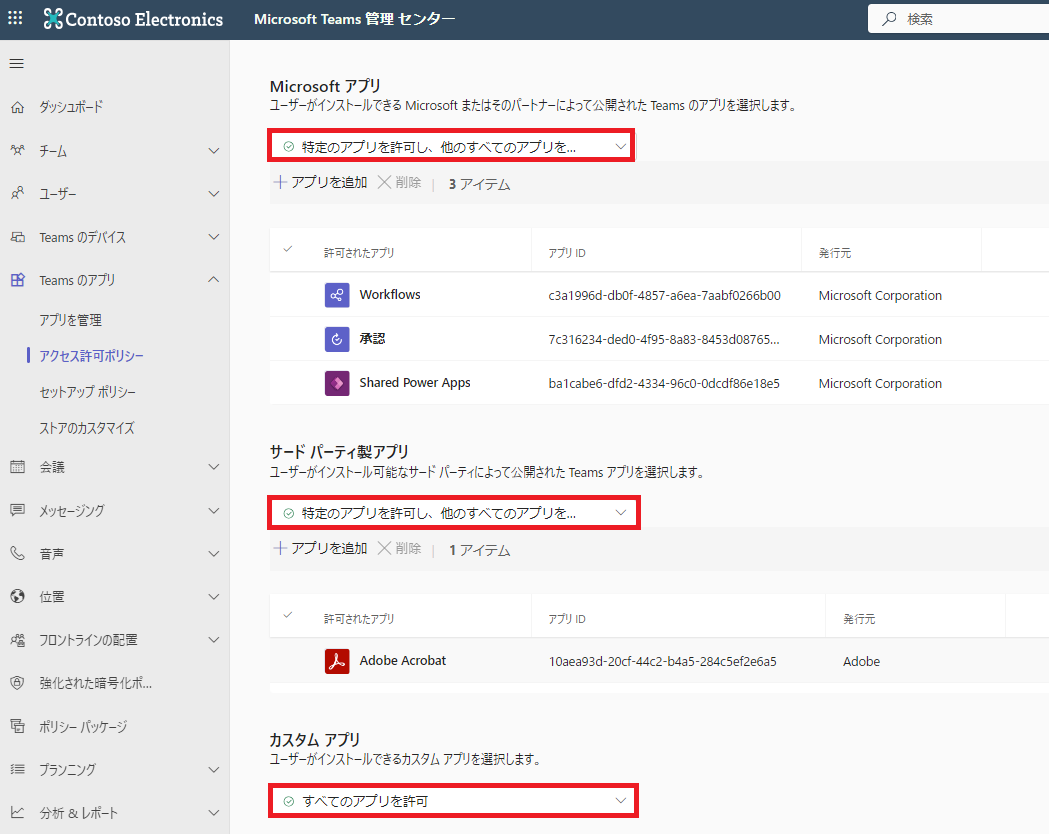1049x834 pixels.
Task: Open ストアのカスタマイズ menu item
Action: coord(87,428)
